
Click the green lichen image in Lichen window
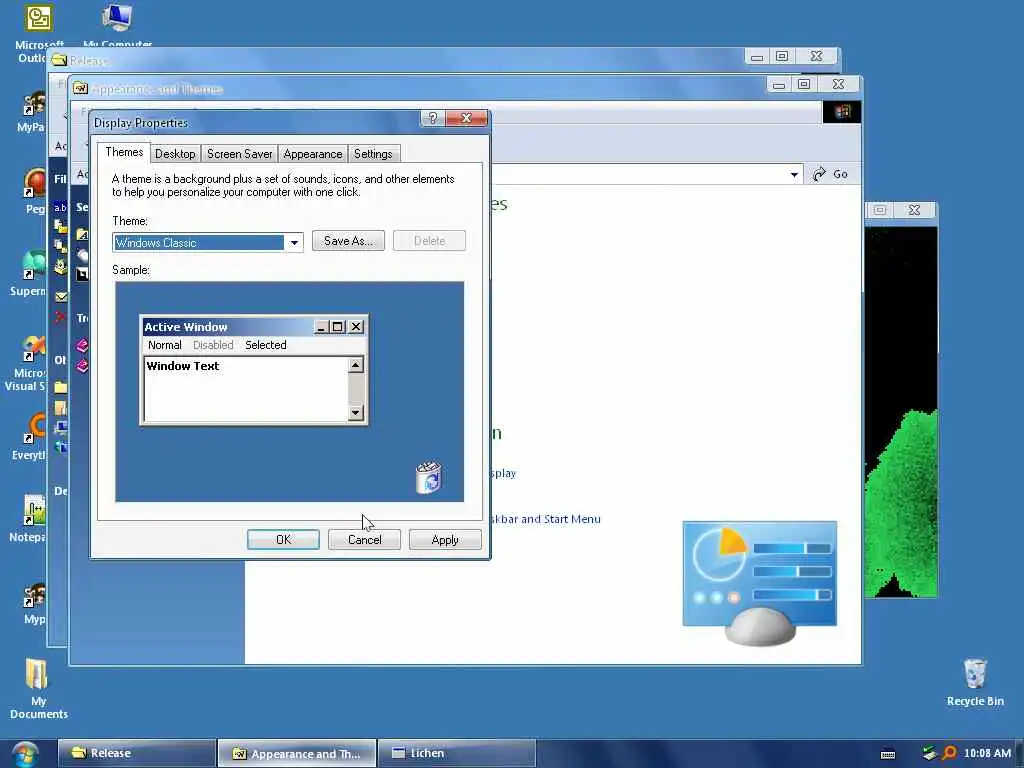(901, 503)
